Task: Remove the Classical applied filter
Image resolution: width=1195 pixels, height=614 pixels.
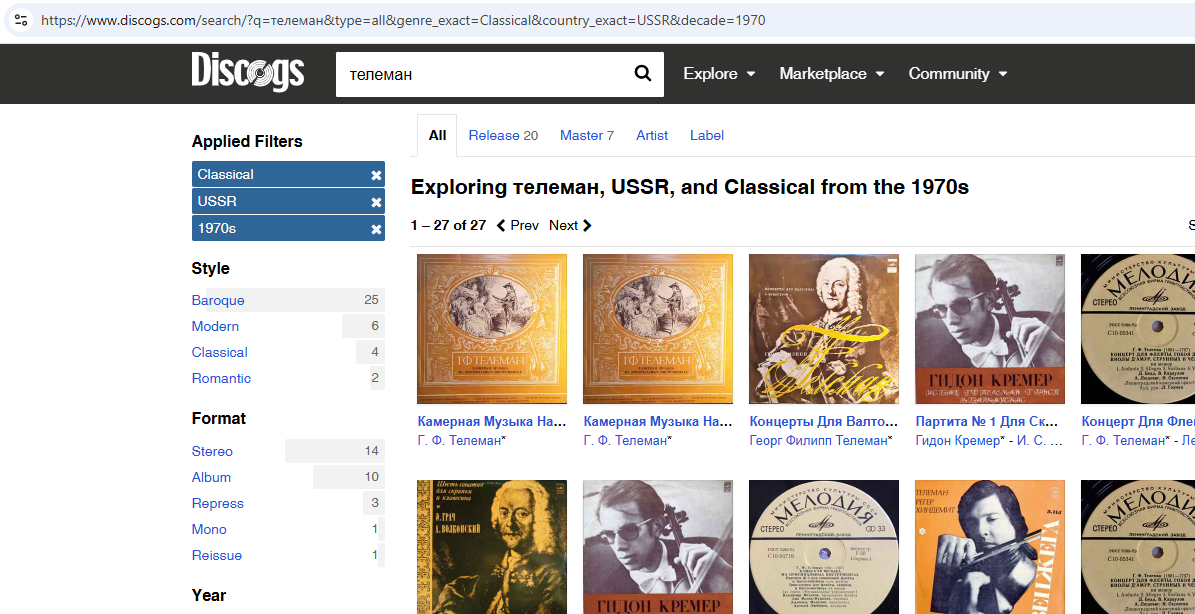Action: (376, 175)
